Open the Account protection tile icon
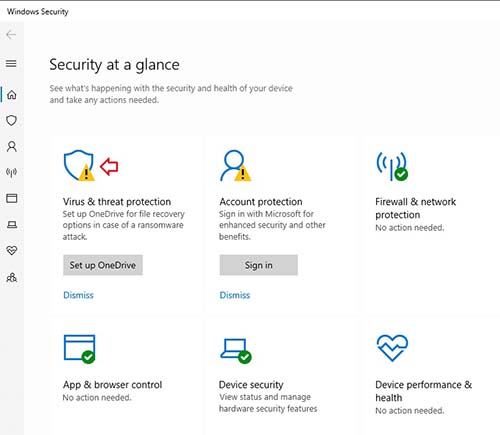This screenshot has width=500, height=435. pyautogui.click(x=236, y=166)
